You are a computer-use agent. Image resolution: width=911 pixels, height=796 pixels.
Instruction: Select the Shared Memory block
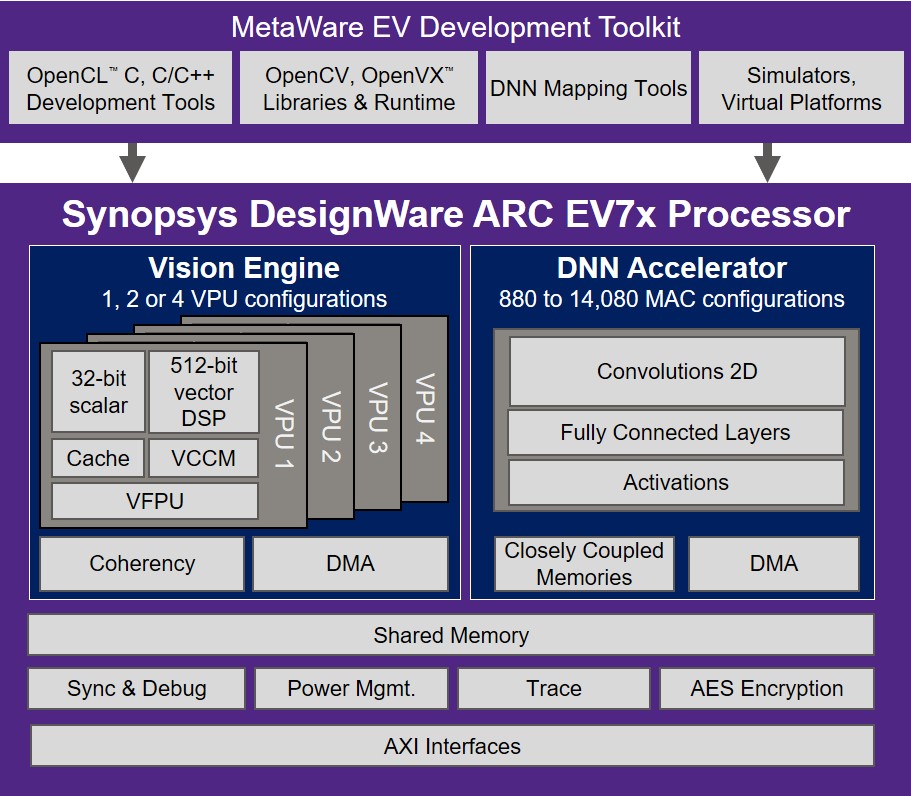[451, 634]
